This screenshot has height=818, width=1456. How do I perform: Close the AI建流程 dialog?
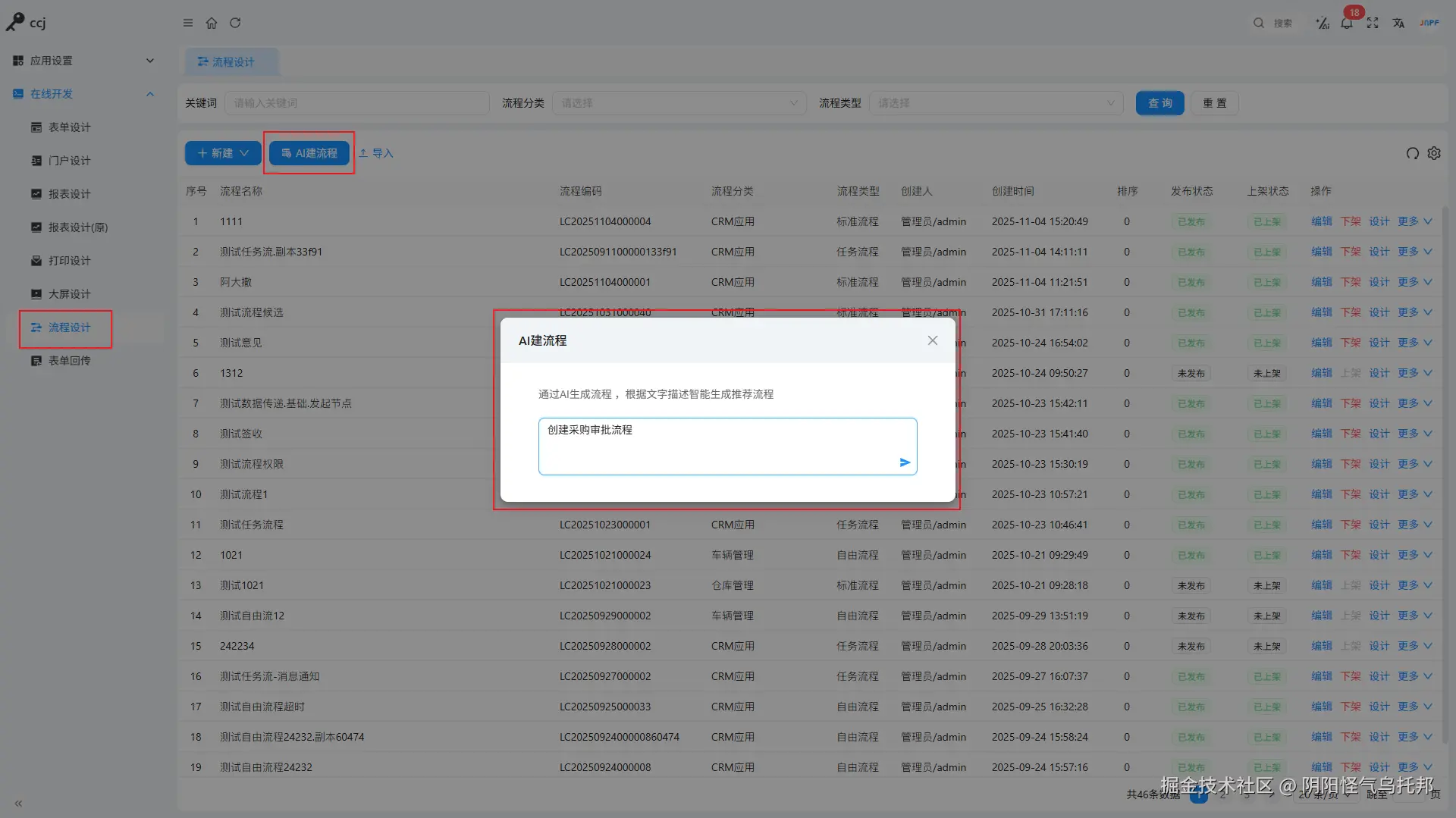(933, 340)
